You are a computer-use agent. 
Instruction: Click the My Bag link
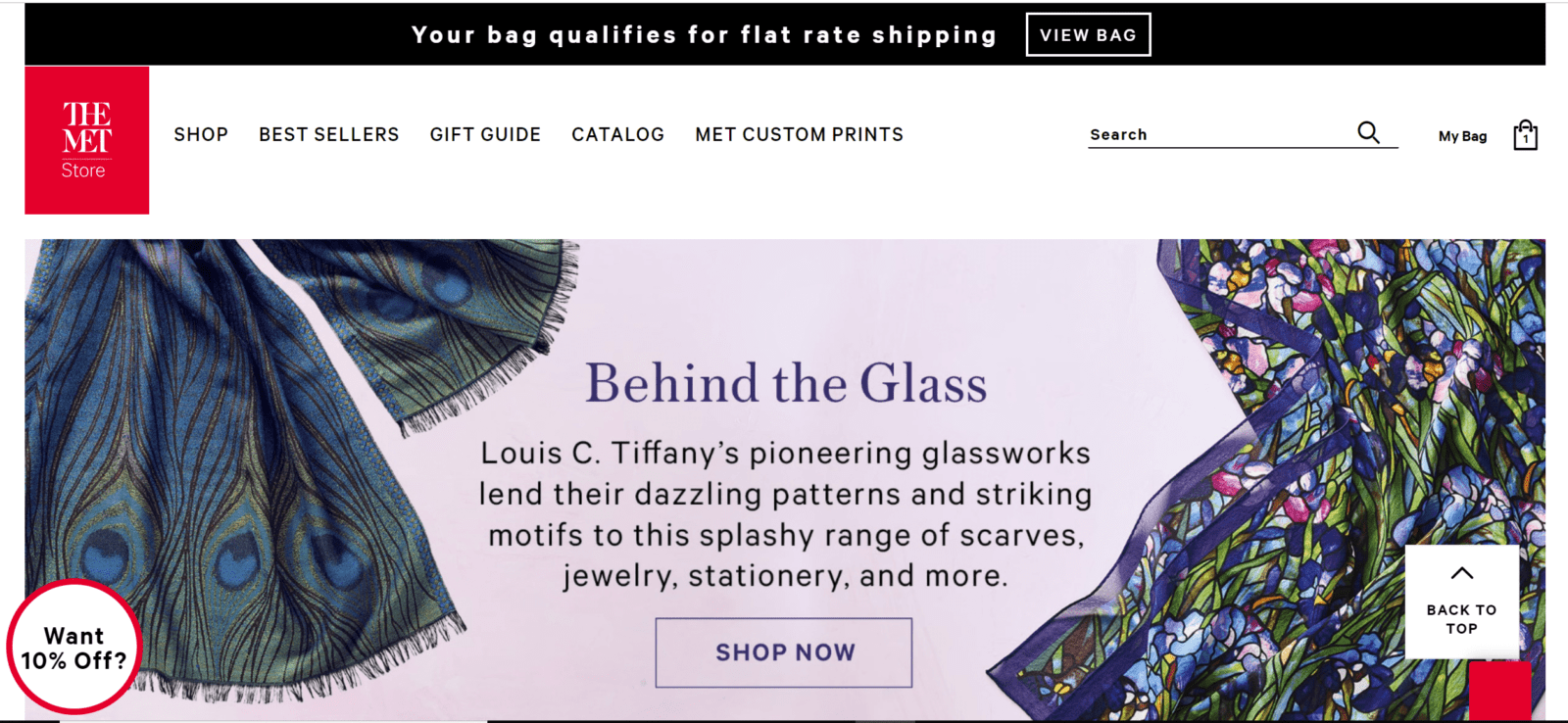(1462, 136)
